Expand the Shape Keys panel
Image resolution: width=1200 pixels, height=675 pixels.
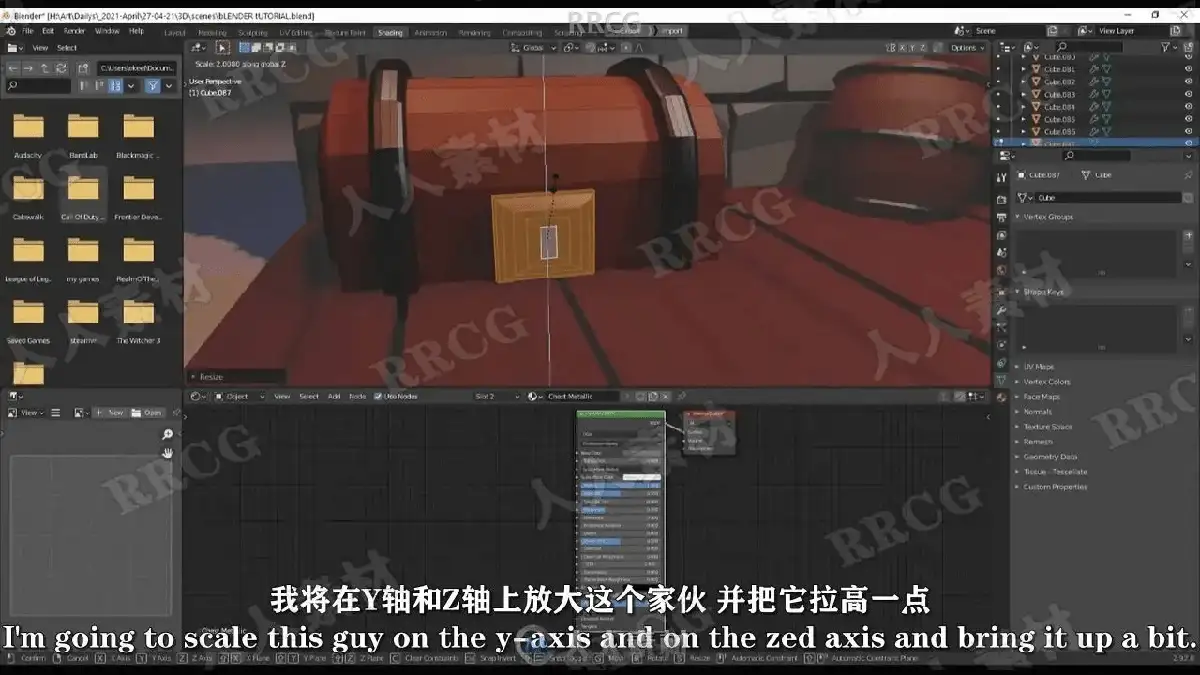(x=1045, y=291)
